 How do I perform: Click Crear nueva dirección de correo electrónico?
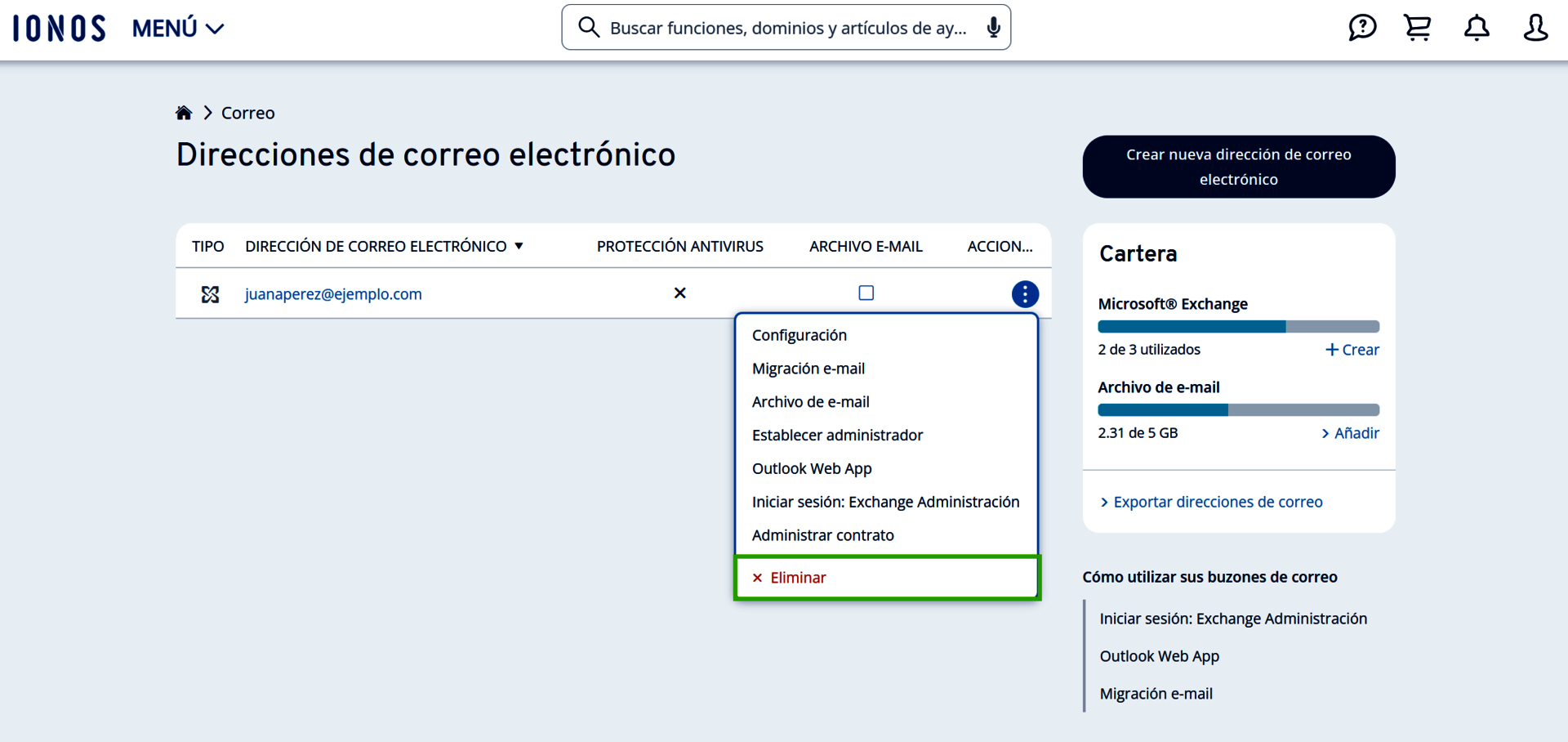(1238, 166)
